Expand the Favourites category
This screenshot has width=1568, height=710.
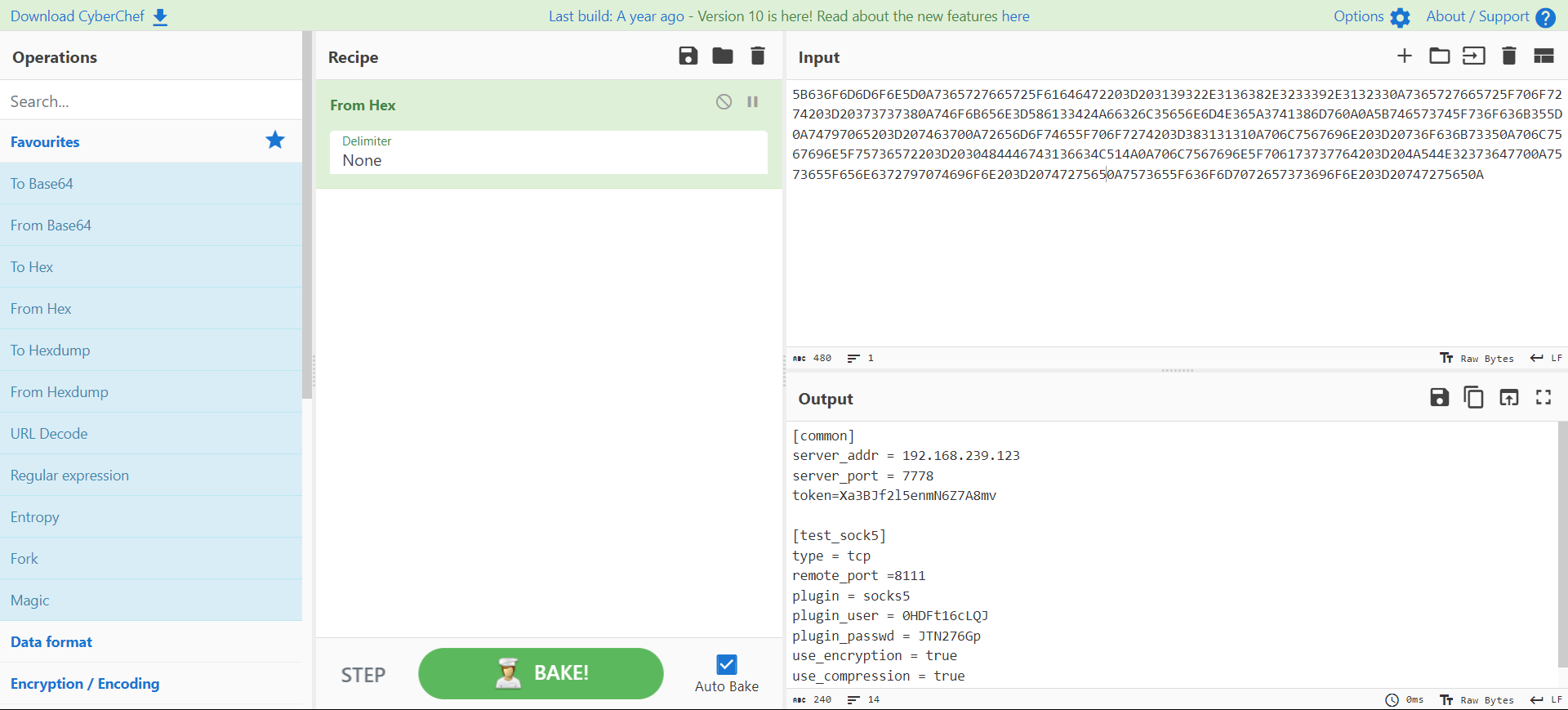151,141
